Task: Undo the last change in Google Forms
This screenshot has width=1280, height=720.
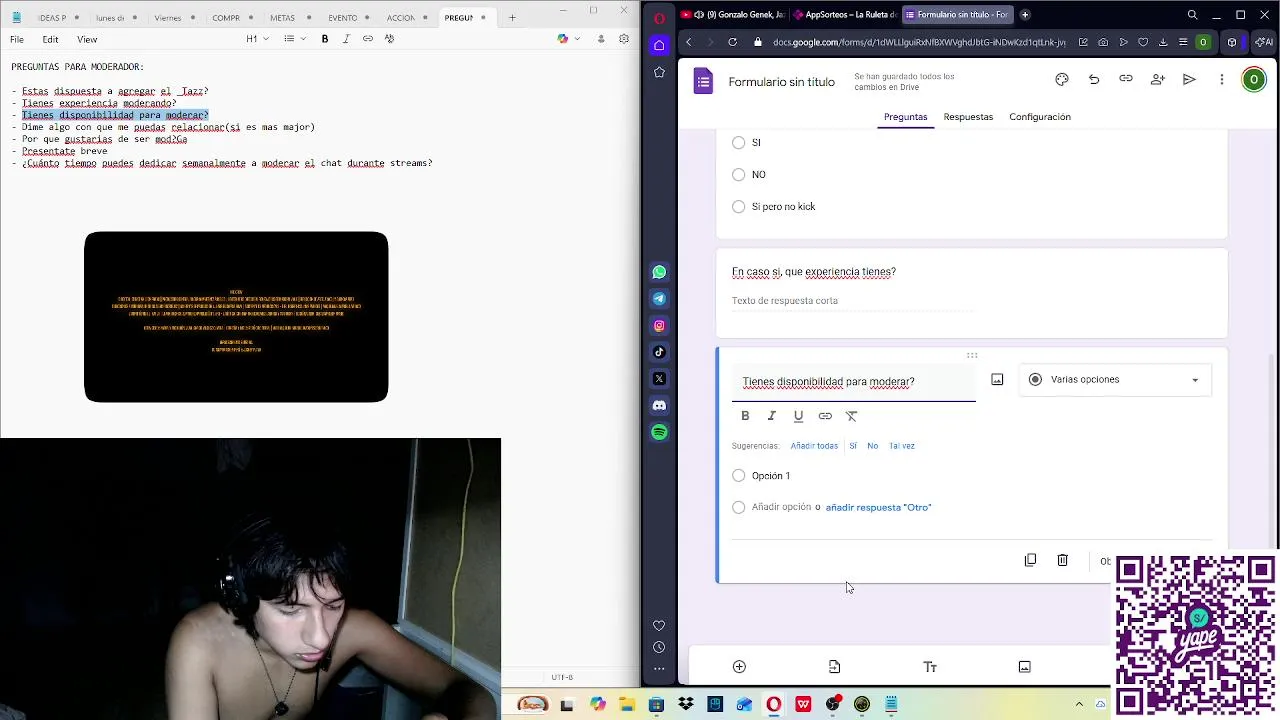Action: click(x=1094, y=80)
